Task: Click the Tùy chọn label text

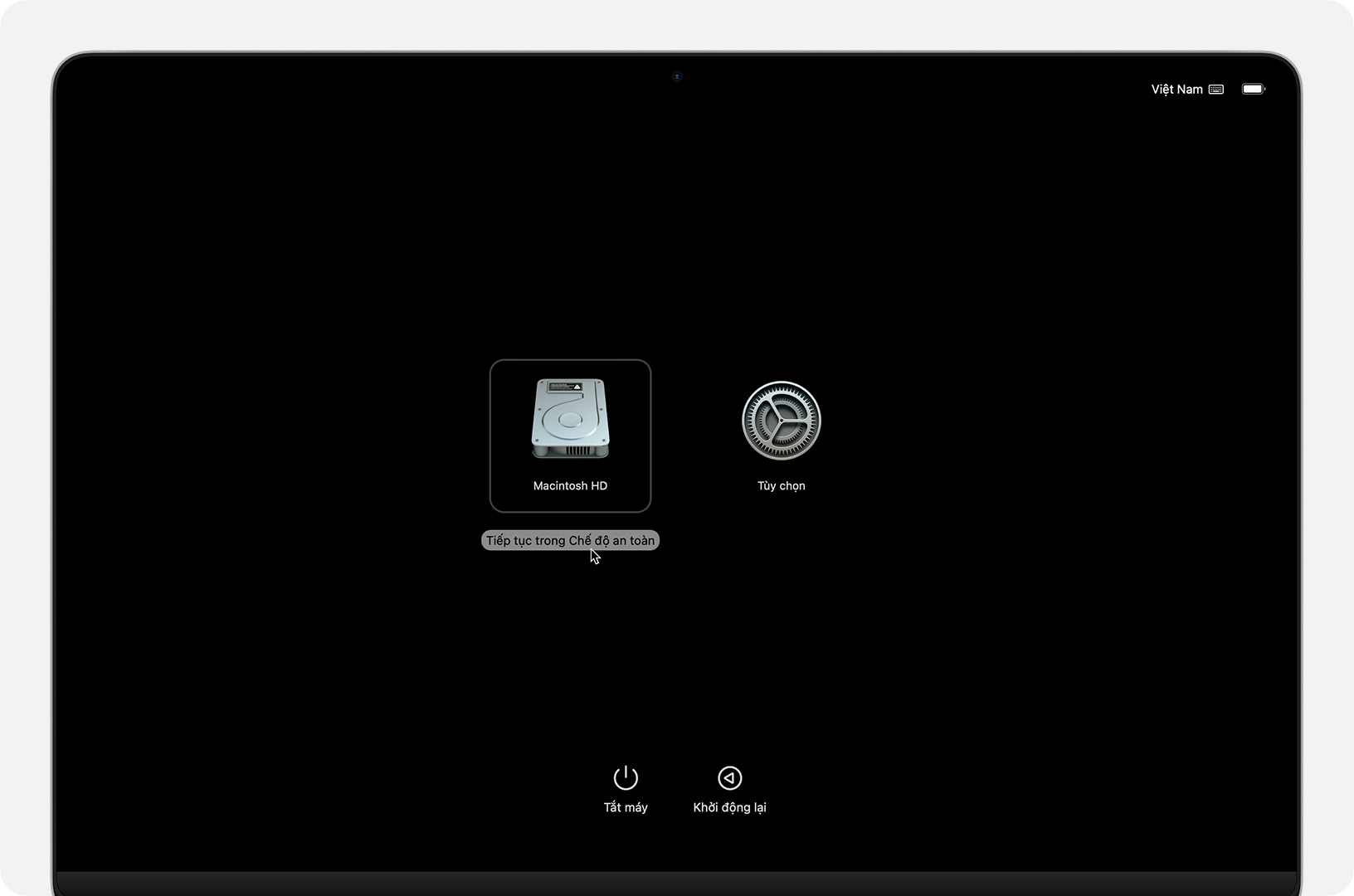Action: pyautogui.click(x=781, y=485)
